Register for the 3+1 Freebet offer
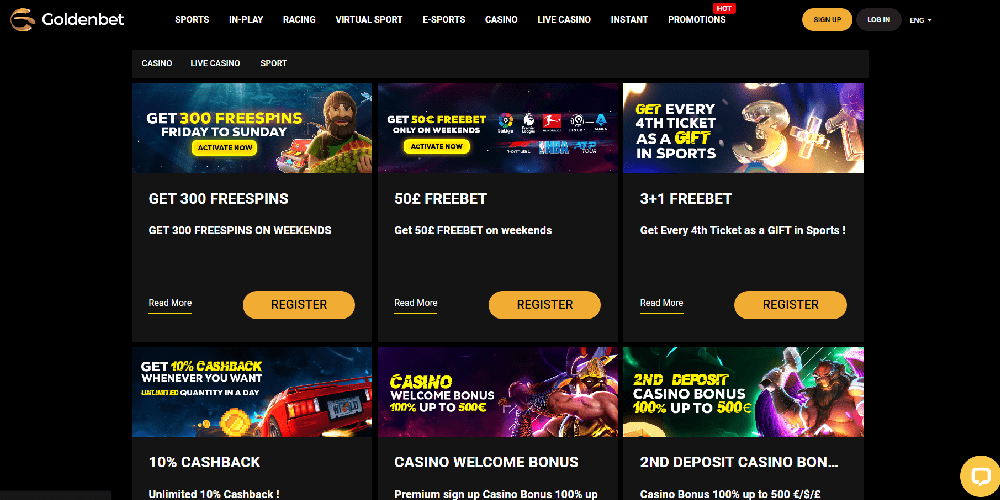The width and height of the screenshot is (1000, 500). click(x=790, y=305)
